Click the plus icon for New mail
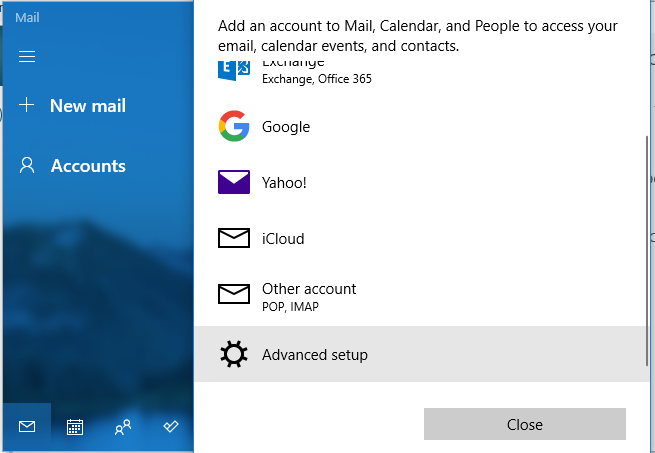This screenshot has width=655, height=453. click(x=27, y=105)
